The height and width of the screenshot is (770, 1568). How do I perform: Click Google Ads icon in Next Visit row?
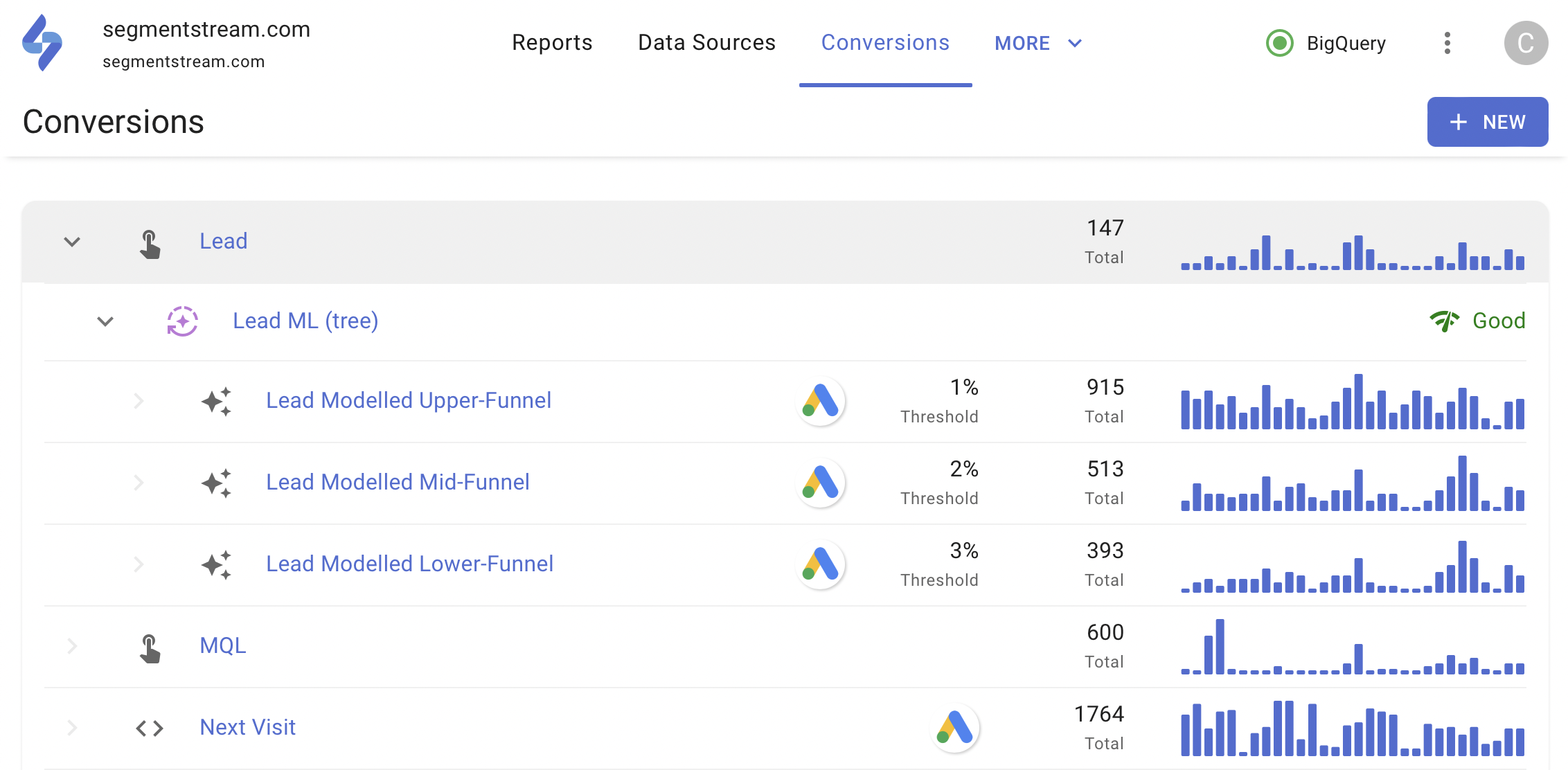tap(955, 728)
